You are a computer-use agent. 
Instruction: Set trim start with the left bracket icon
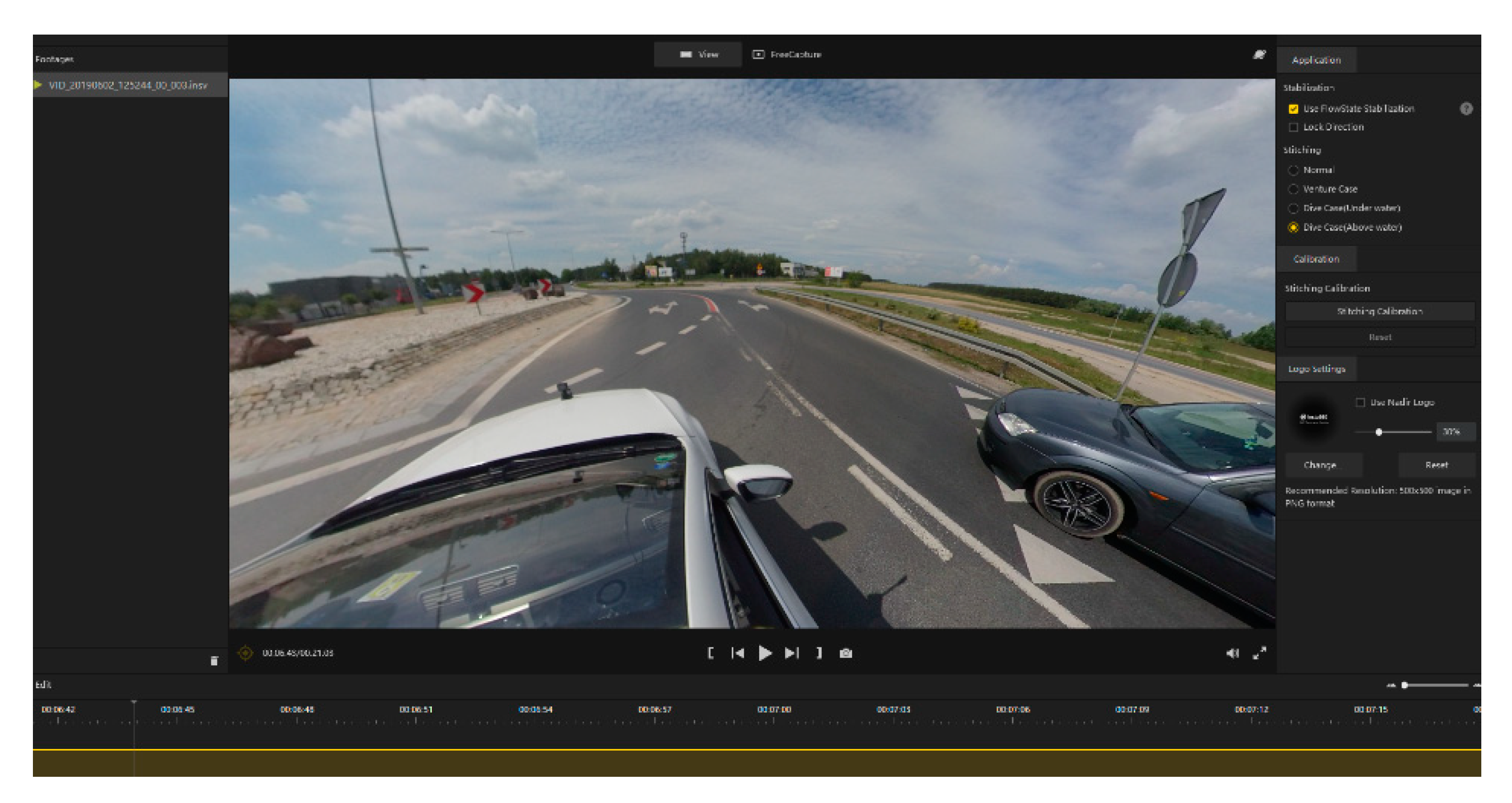711,653
